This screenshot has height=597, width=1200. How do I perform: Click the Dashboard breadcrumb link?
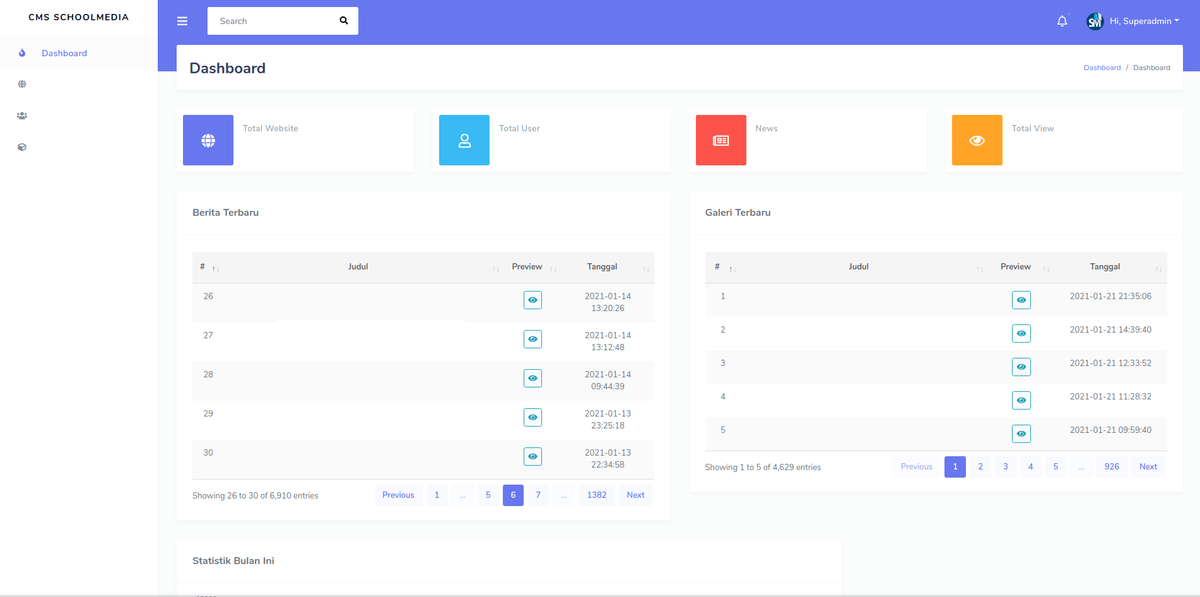tap(1102, 68)
